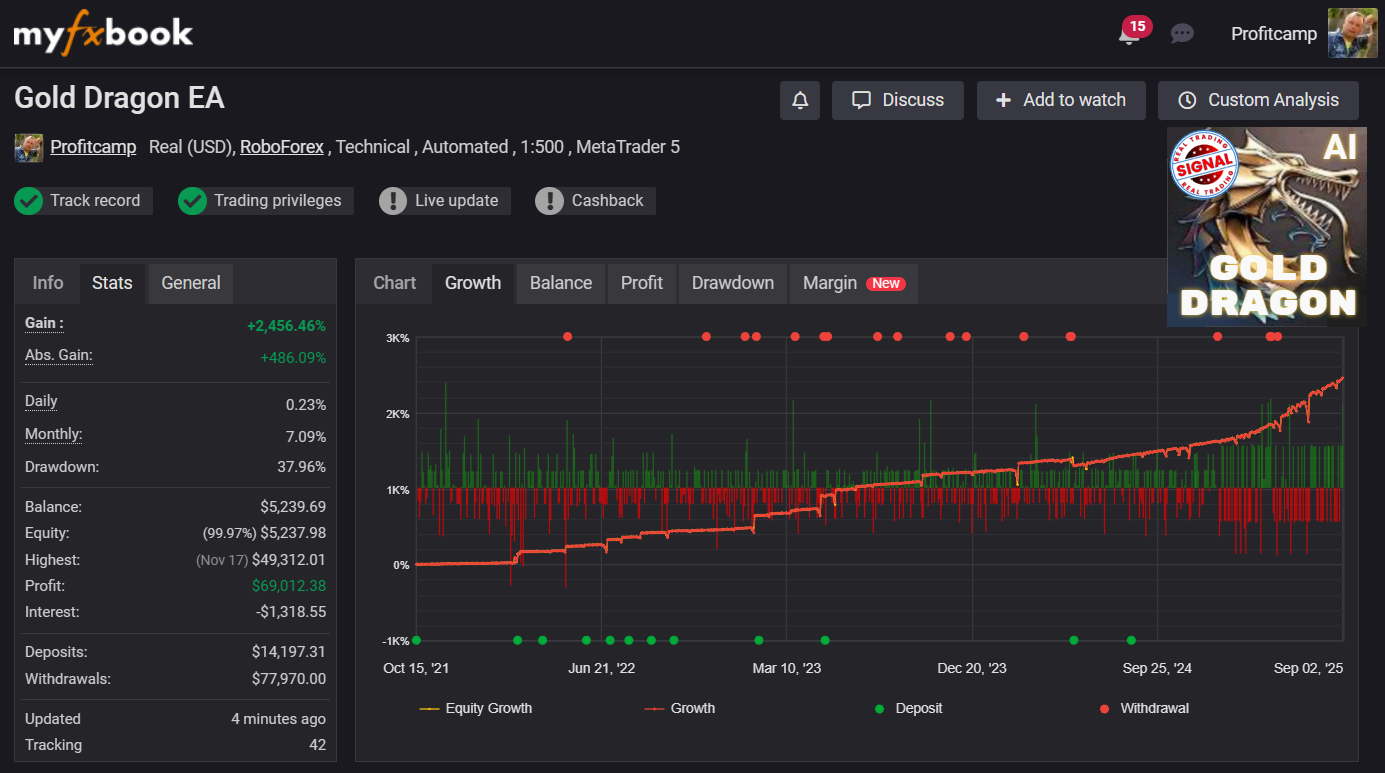Viewport: 1385px width, 773px height.
Task: Subscribe with the bell alert button
Action: point(800,100)
